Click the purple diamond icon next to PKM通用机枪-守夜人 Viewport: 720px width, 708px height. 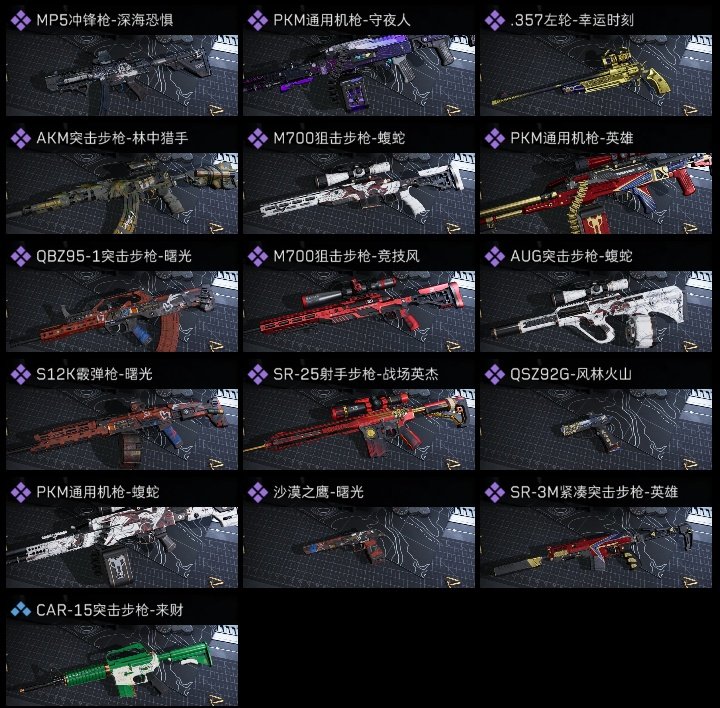[258, 21]
